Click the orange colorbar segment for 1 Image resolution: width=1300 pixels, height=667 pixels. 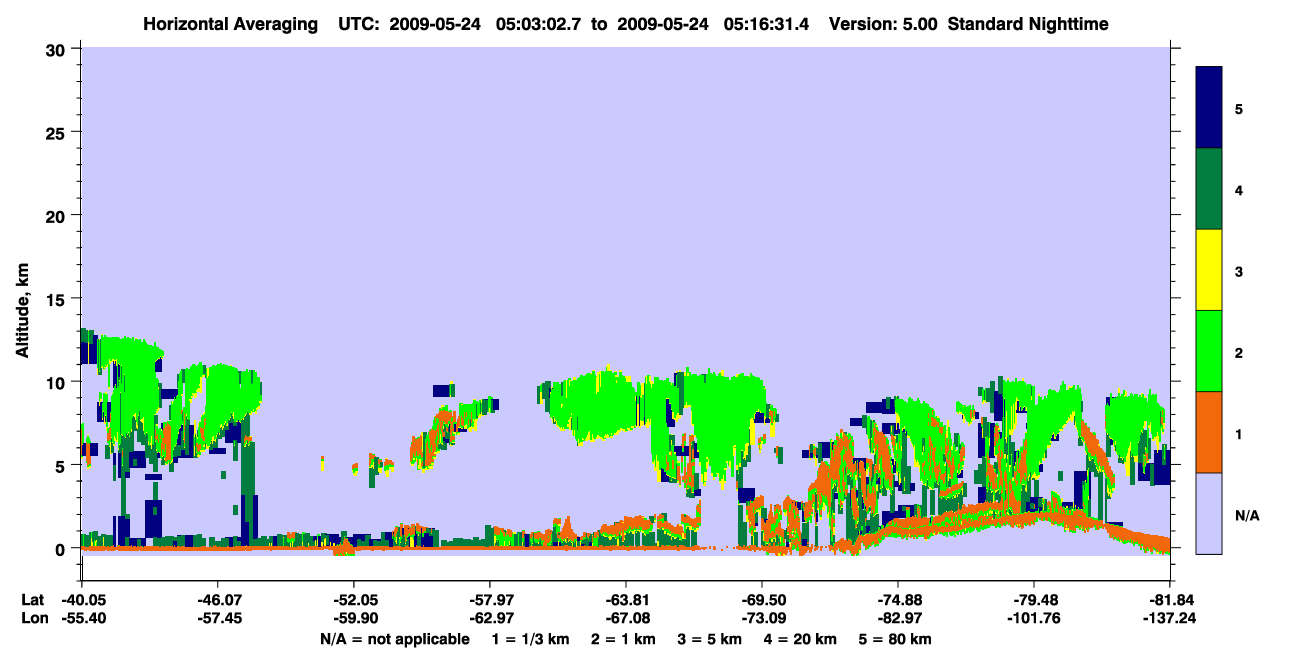[1209, 432]
